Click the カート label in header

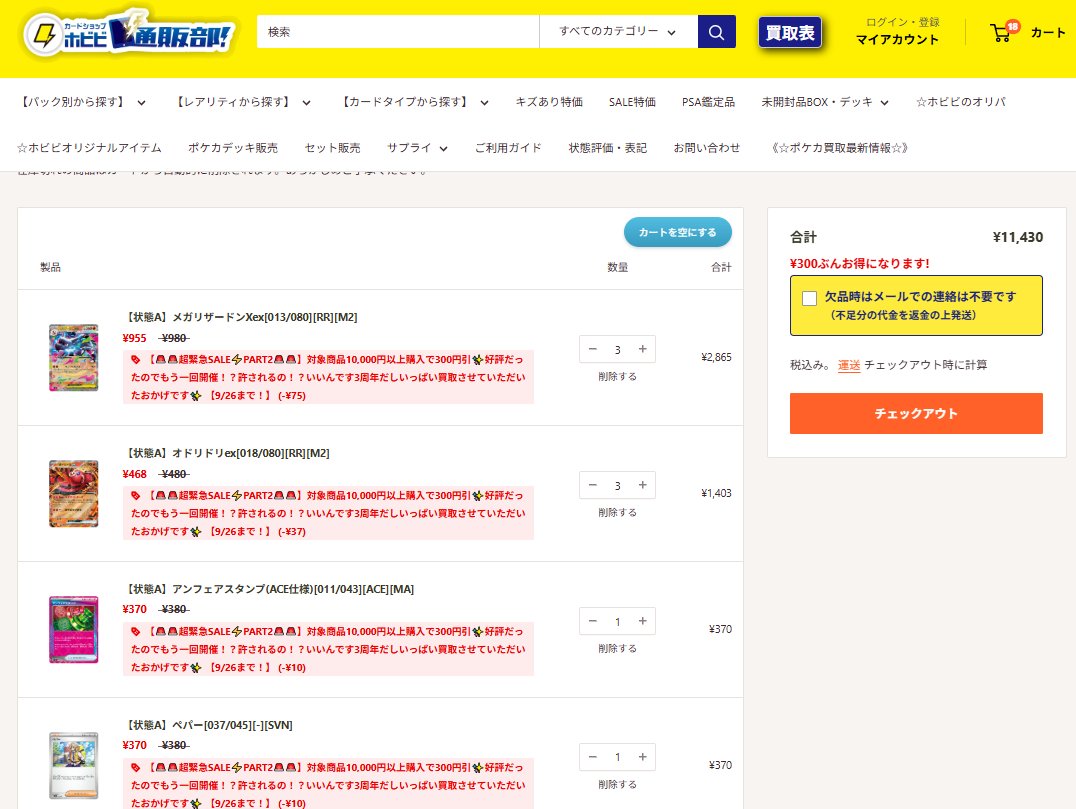[x=1048, y=32]
